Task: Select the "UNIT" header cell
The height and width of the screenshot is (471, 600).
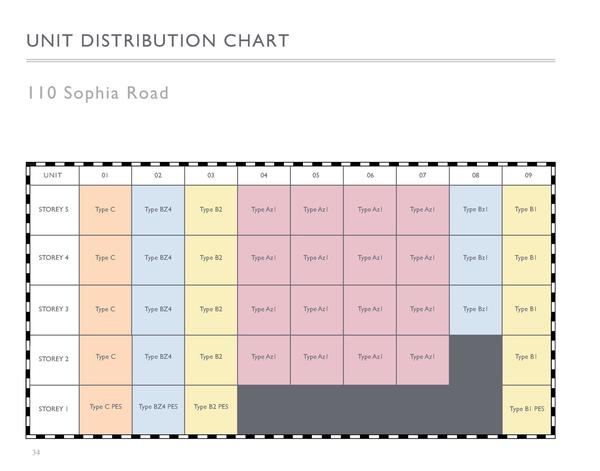Action: (x=53, y=175)
